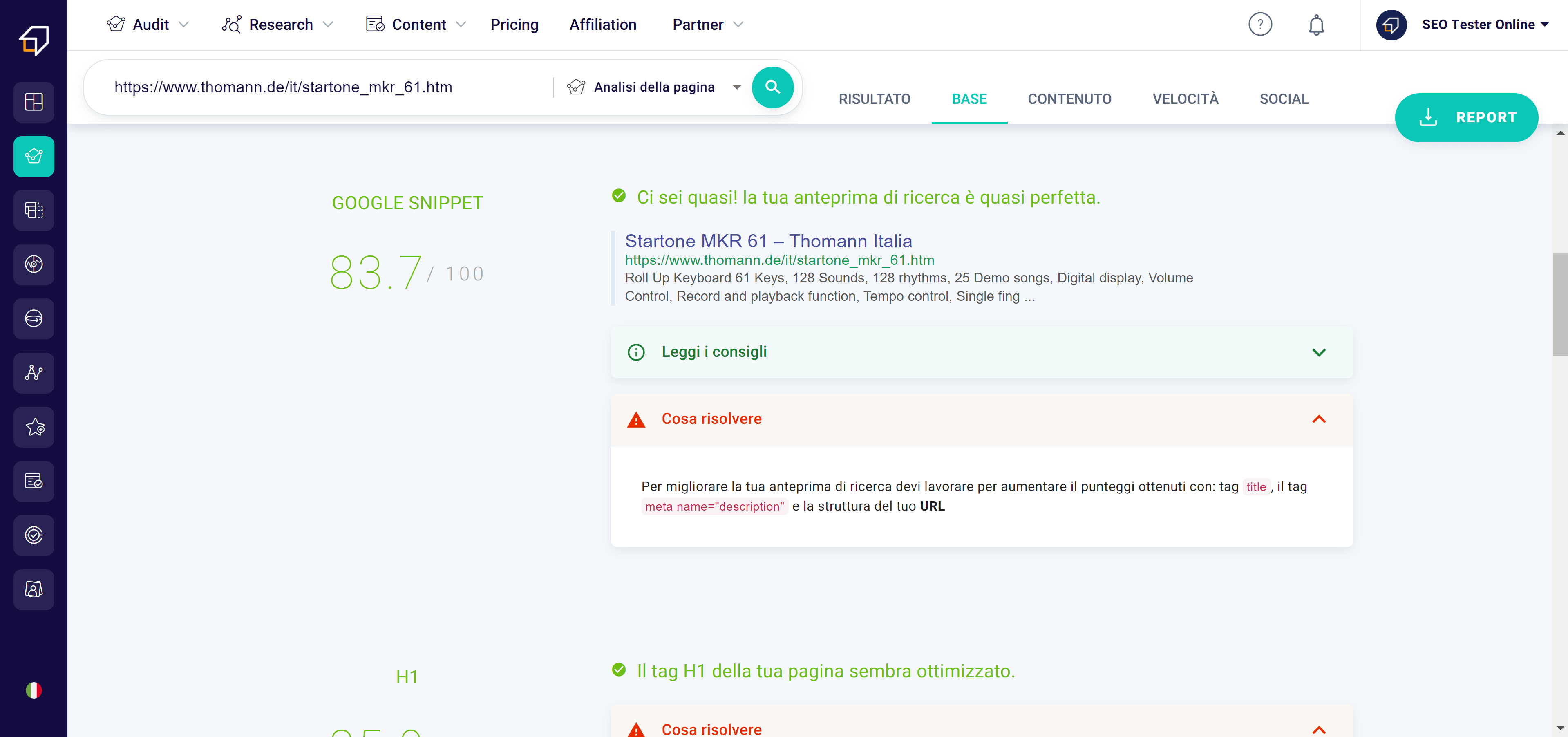Open the Pricing menu item
1568x737 pixels.
[514, 25]
